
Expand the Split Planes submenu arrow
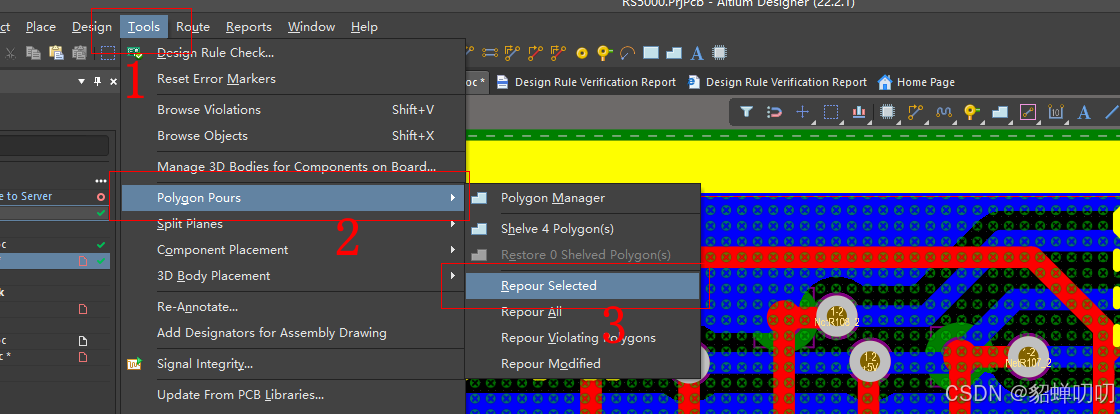(x=453, y=224)
